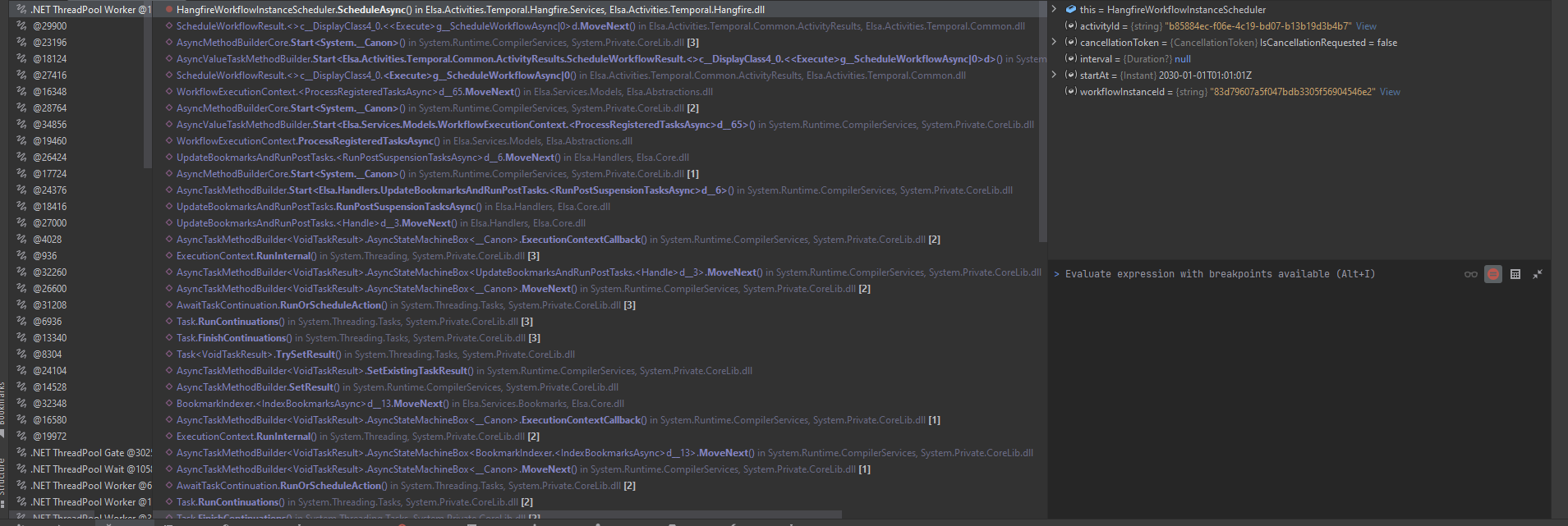This screenshot has width=1568, height=526.
Task: Select the BookmarkIndexer IndexBookmarksAsync MoveNext frame
Action: 600,404
